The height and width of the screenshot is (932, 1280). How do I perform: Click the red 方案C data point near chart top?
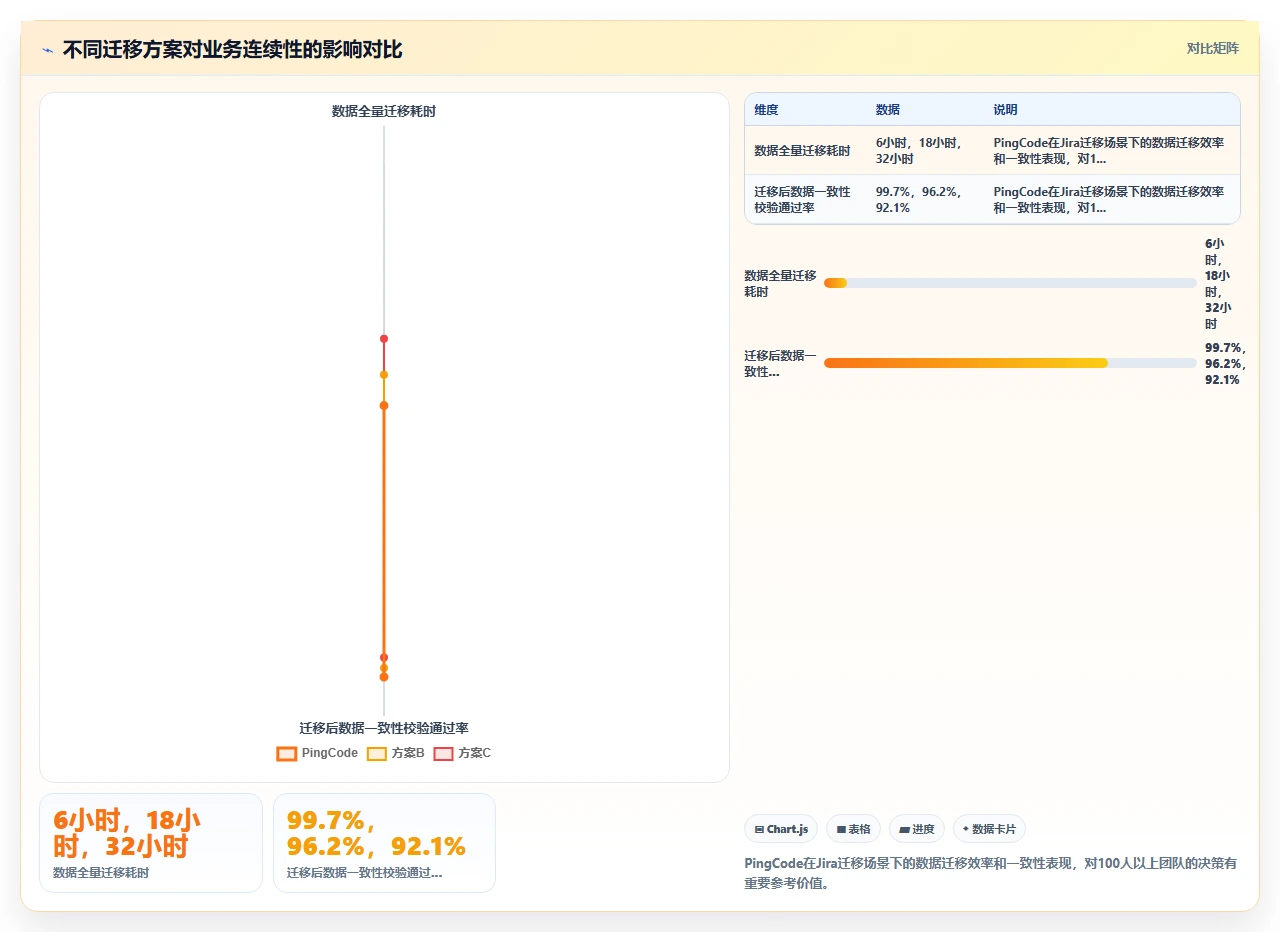384,339
